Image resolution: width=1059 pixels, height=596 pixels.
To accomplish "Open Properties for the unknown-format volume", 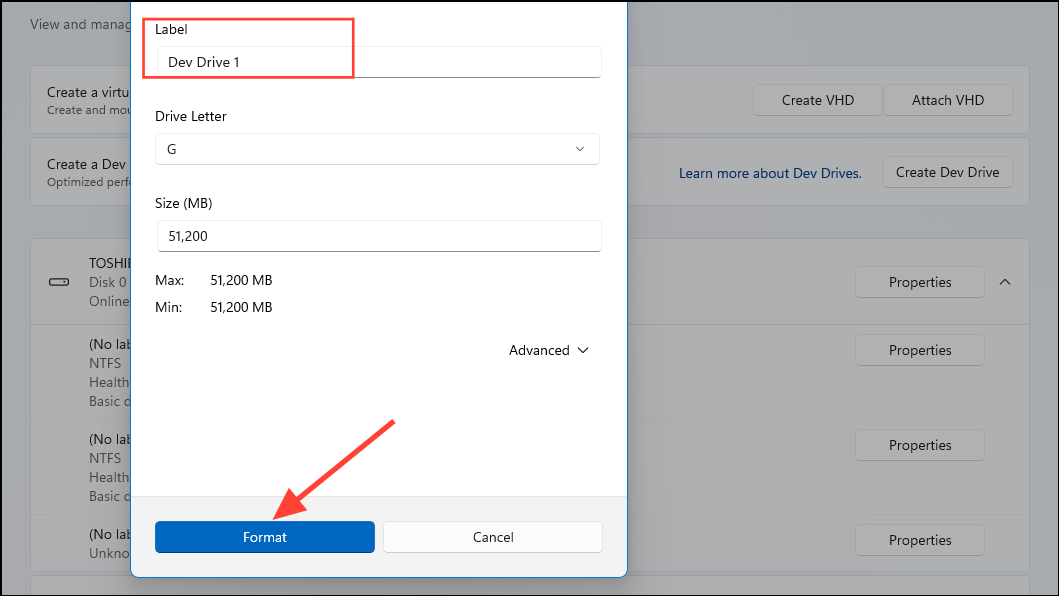I will coord(919,540).
